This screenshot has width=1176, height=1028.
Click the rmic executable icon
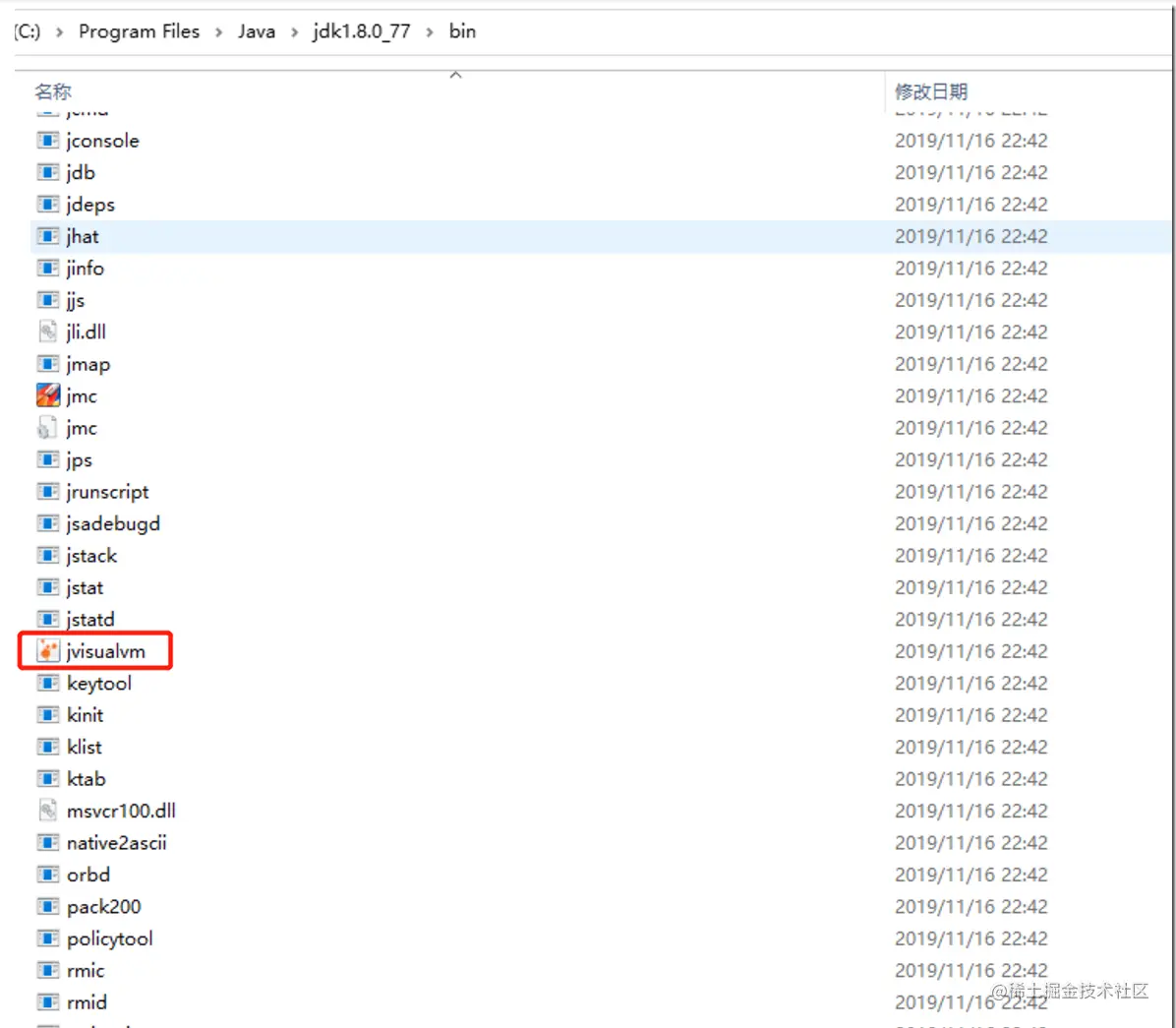[47, 970]
